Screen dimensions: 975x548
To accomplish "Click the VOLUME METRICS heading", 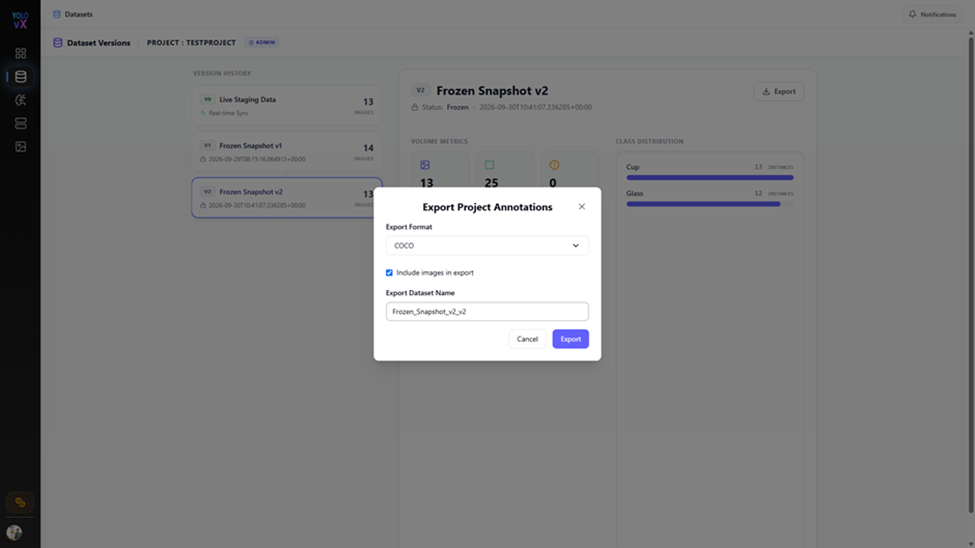I will point(439,141).
